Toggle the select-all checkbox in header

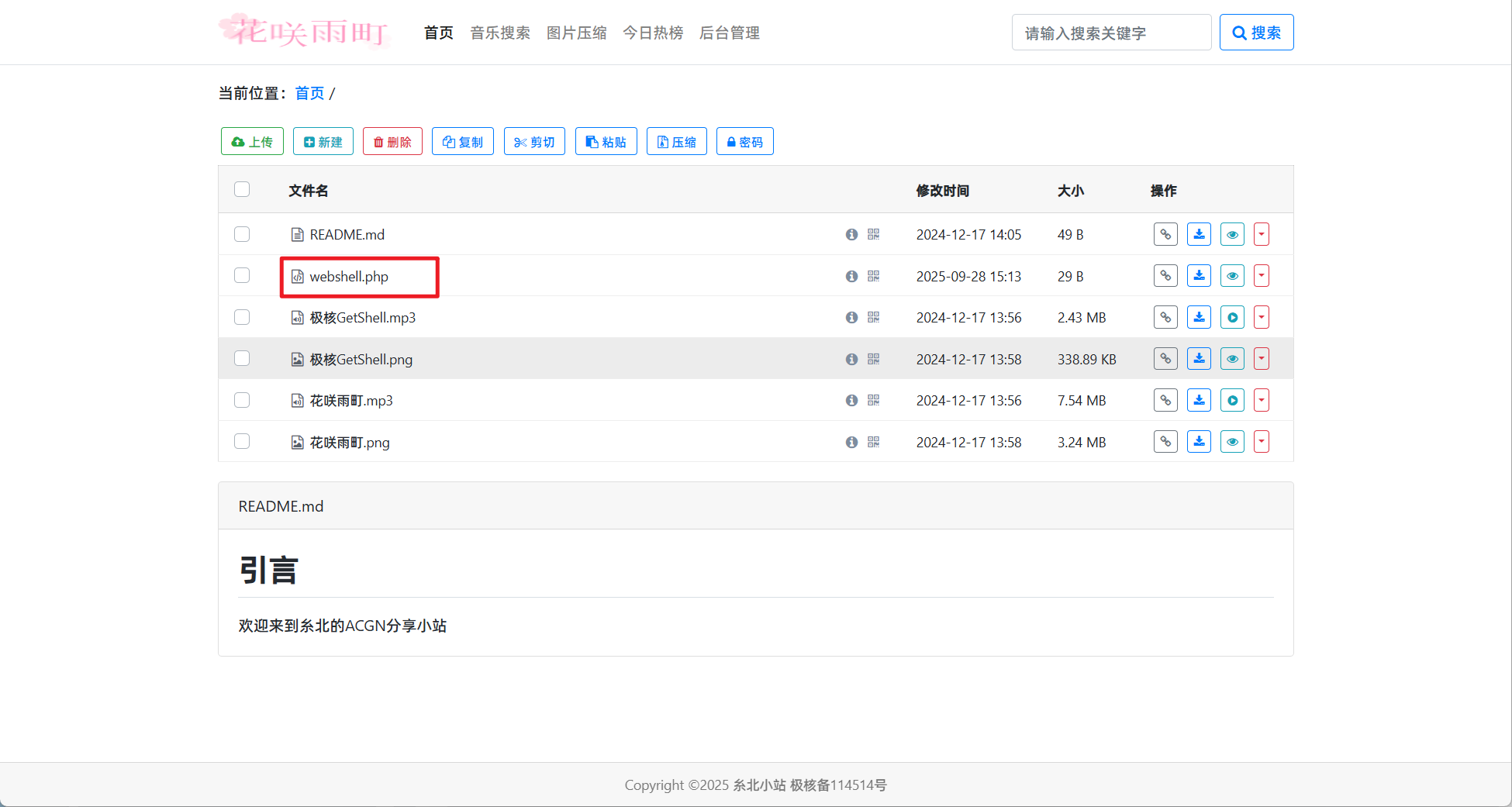tap(242, 190)
